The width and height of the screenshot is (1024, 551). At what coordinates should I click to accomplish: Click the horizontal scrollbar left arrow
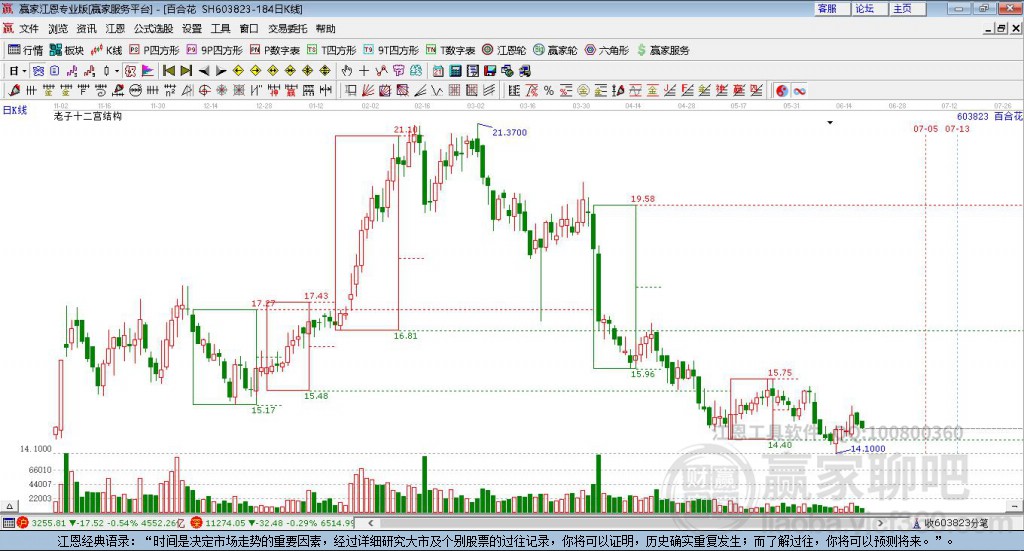[370, 523]
